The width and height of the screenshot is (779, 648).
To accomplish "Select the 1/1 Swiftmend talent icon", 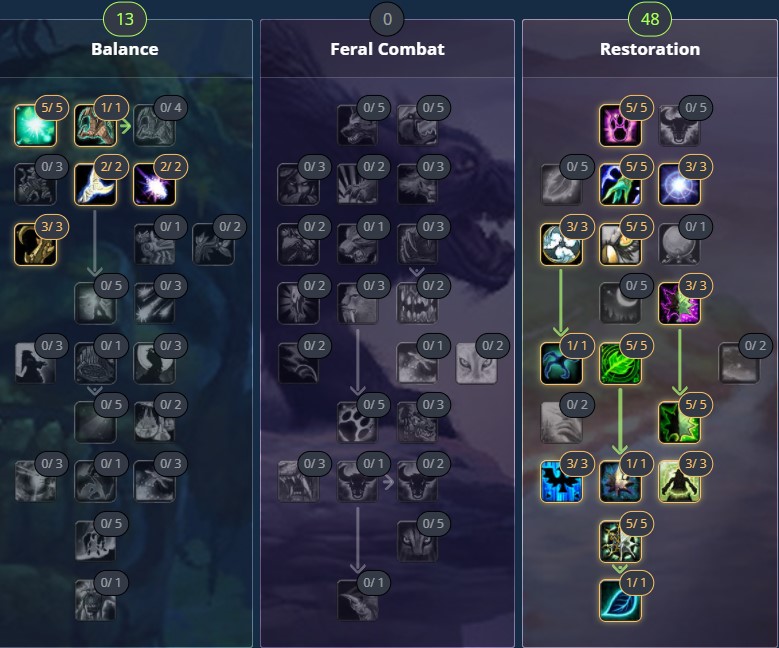I will pos(620,482).
